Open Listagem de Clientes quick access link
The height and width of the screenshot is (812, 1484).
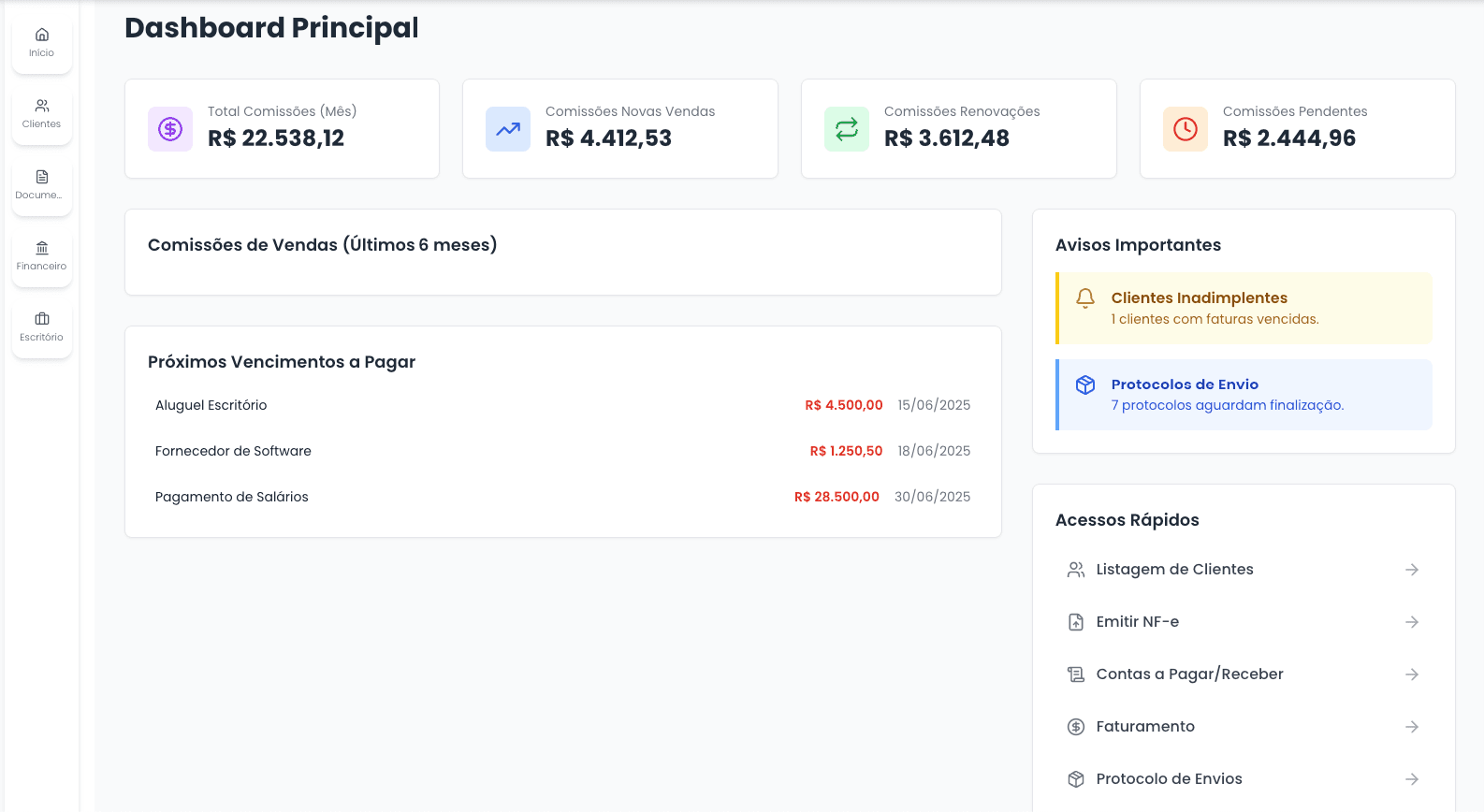(1174, 570)
